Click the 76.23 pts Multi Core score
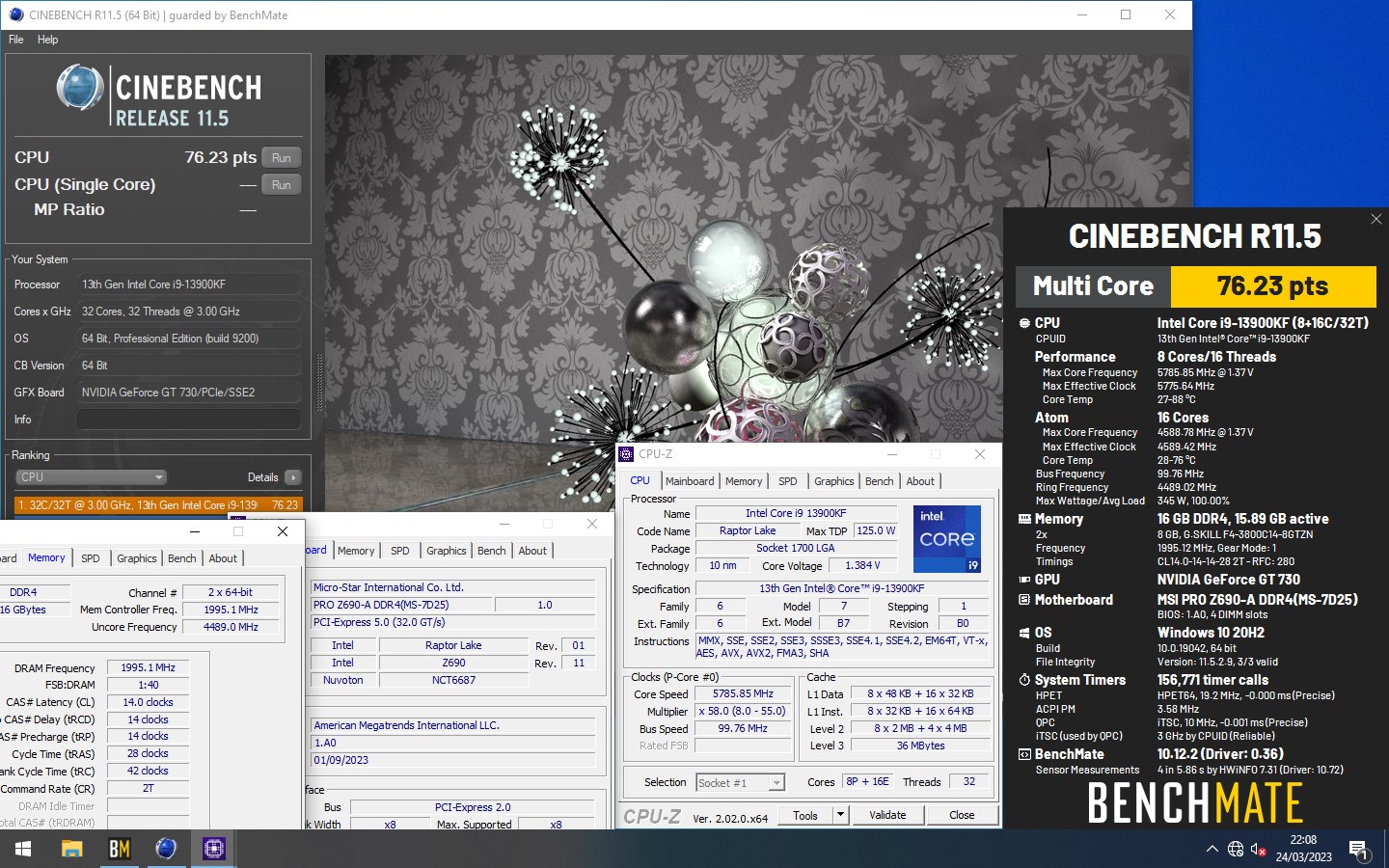Viewport: 1389px width, 868px height. coord(1272,286)
